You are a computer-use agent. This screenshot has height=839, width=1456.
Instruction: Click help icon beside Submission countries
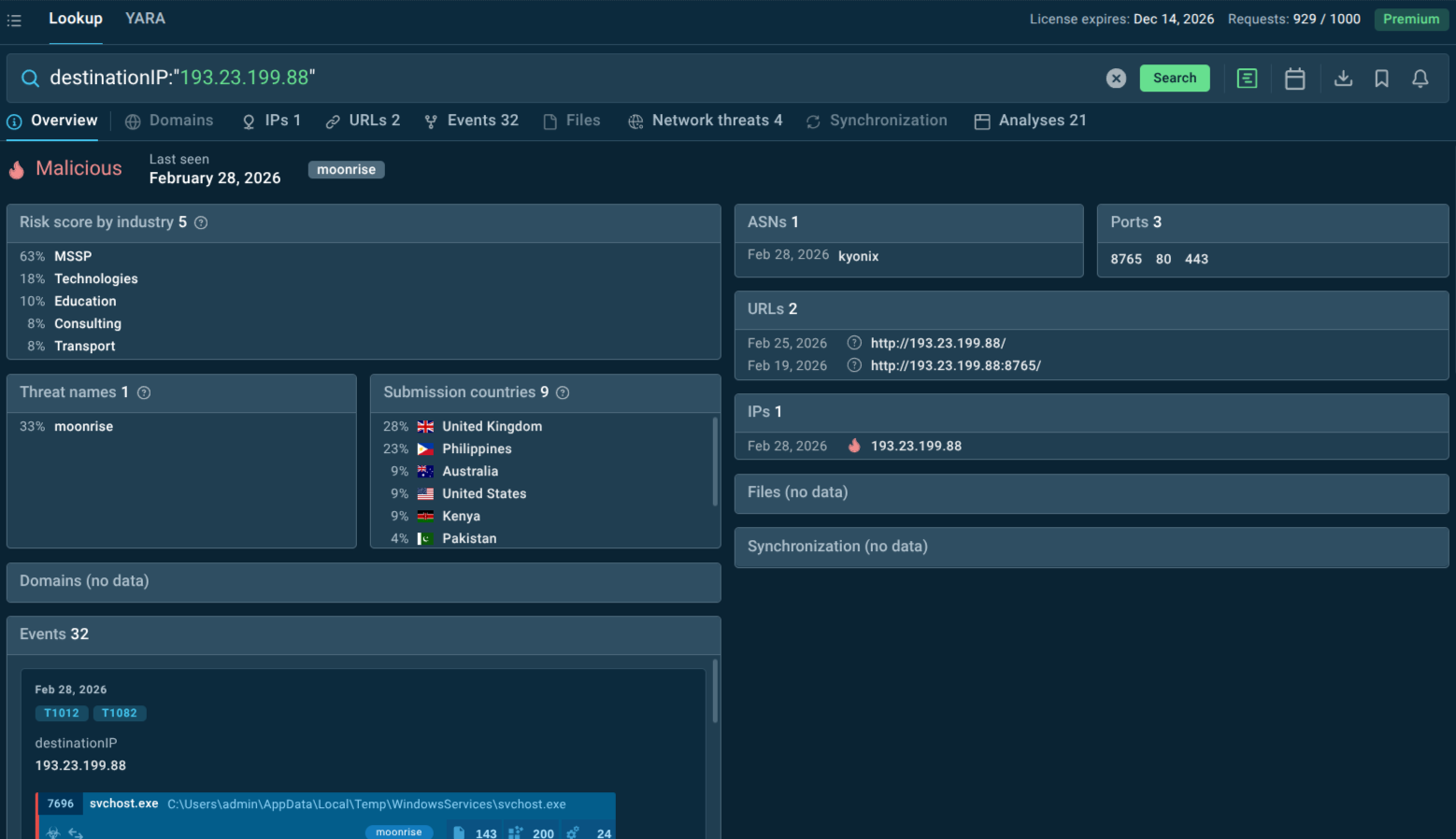[563, 392]
